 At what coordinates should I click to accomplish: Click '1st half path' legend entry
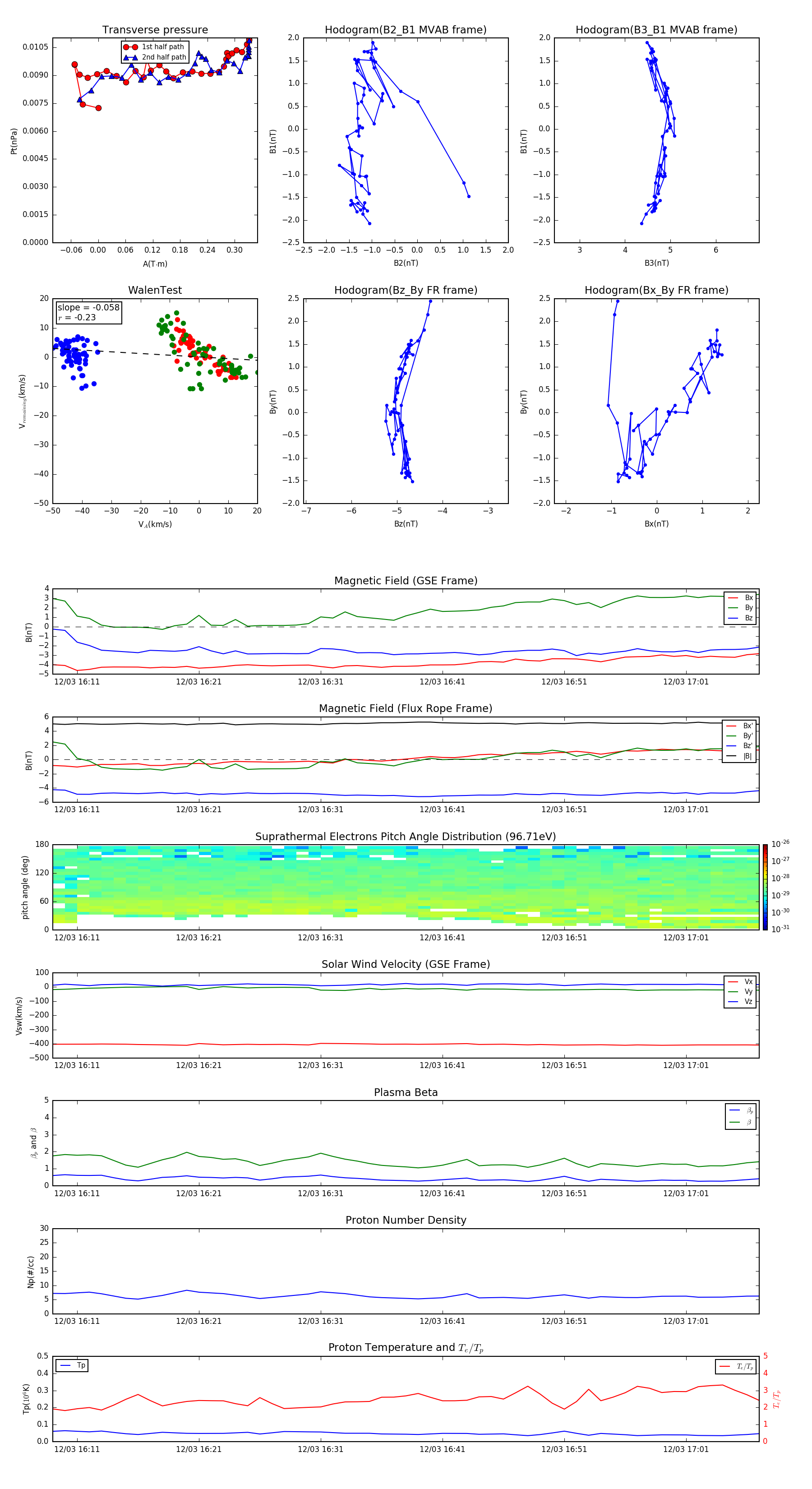click(154, 47)
